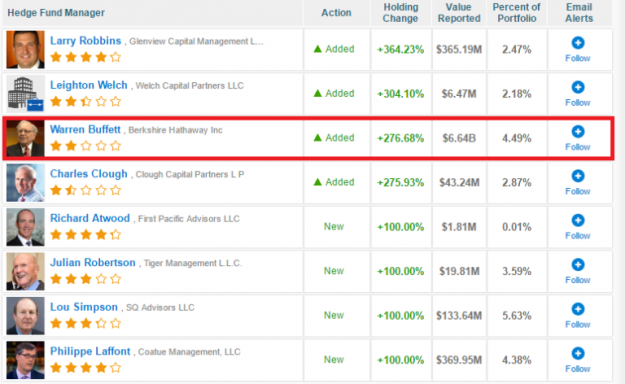This screenshot has width=625, height=384.
Task: Click Tiger Management L.L.C. fund name
Action: click(193, 263)
